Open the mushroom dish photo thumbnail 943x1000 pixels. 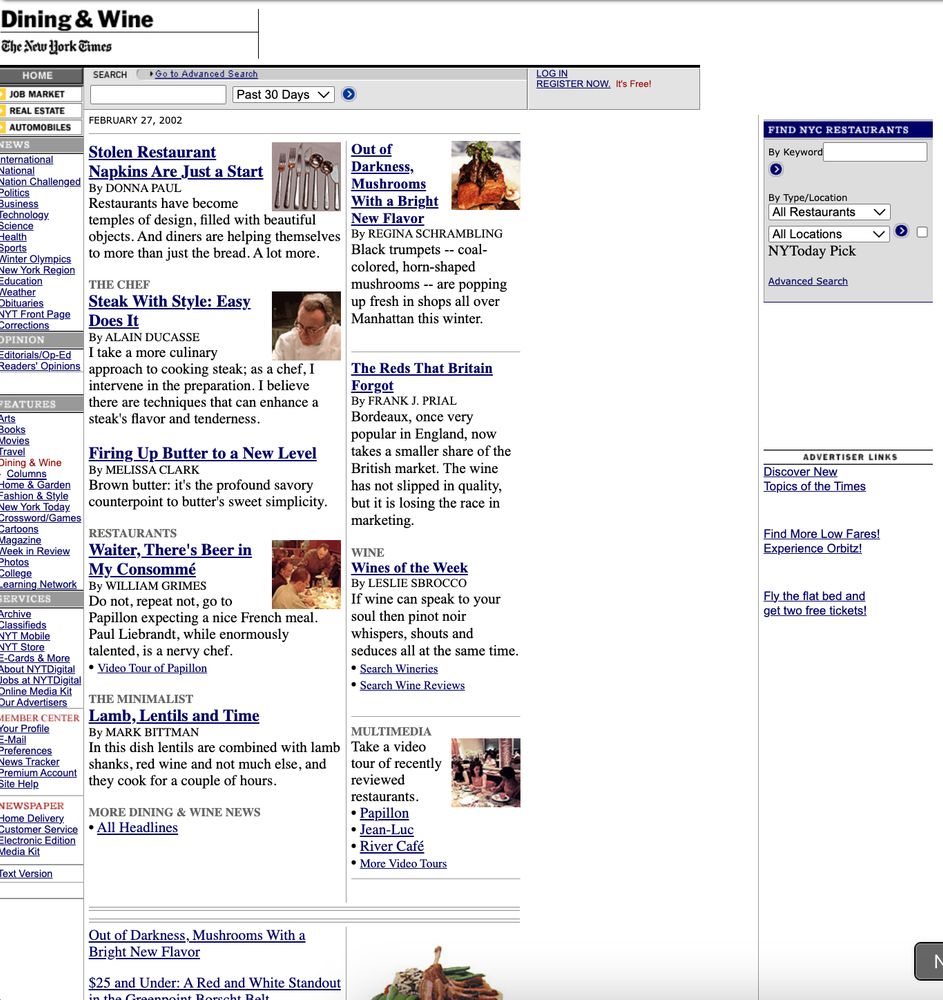486,175
